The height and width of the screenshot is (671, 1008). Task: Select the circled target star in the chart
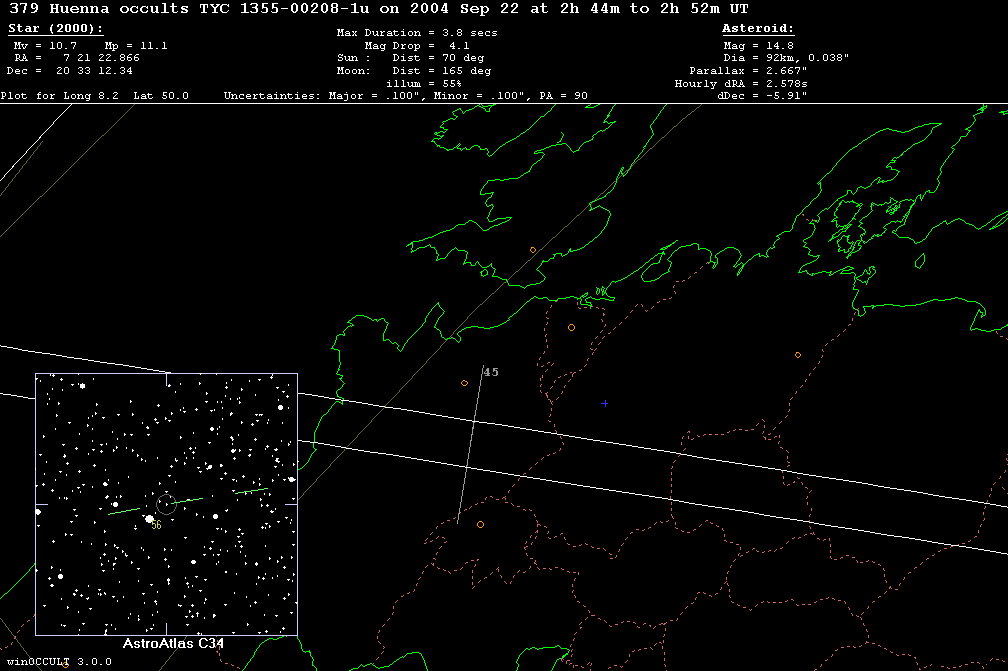click(x=167, y=505)
